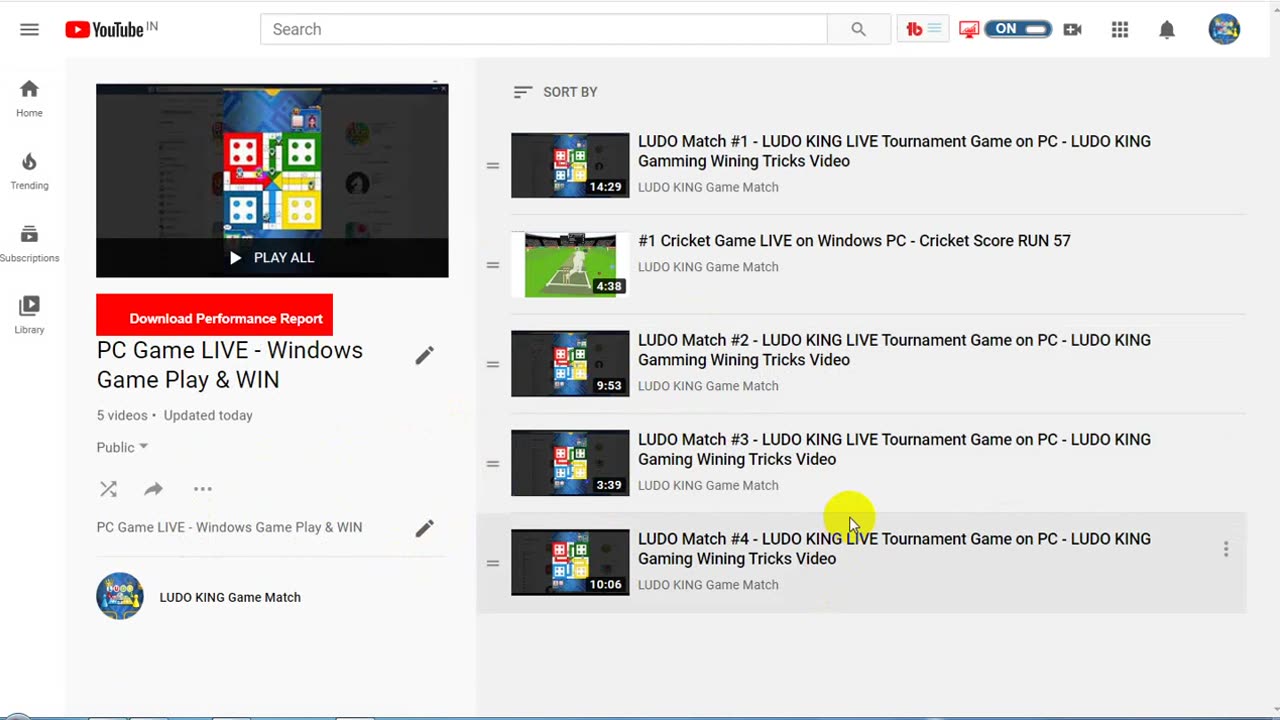
Task: Open the LUDO Match #3 thumbnail
Action: click(x=570, y=463)
